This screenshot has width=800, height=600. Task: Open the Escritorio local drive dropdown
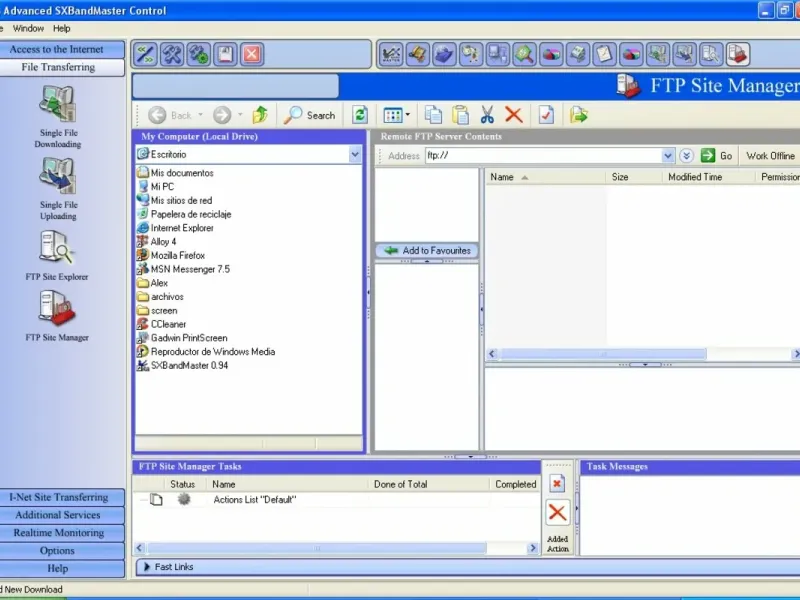coord(355,154)
